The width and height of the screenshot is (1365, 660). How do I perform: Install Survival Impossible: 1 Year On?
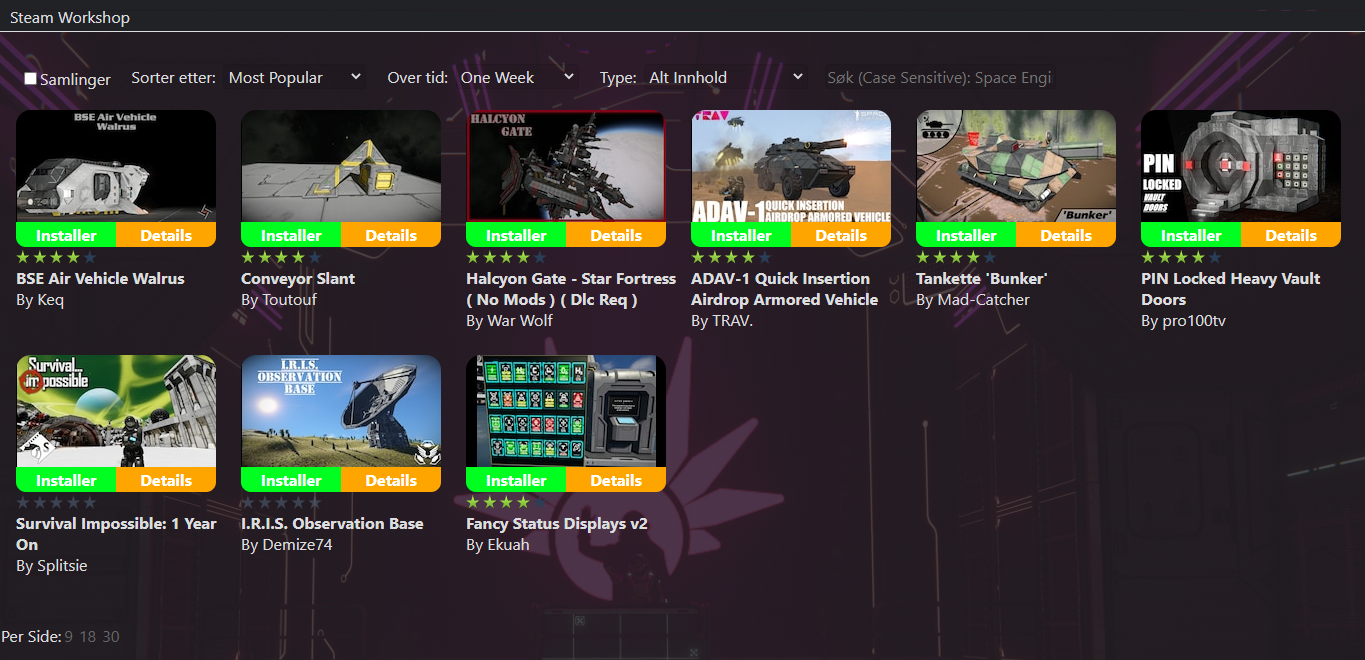click(66, 480)
